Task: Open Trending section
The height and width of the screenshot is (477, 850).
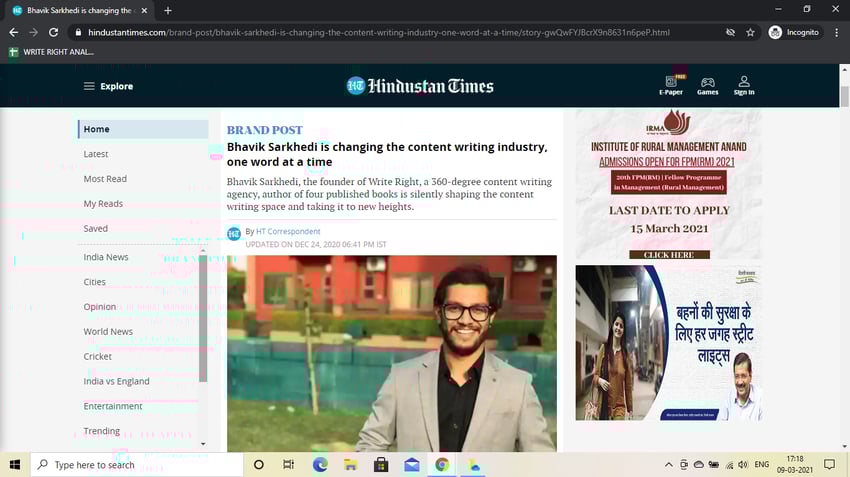Action: click(101, 431)
